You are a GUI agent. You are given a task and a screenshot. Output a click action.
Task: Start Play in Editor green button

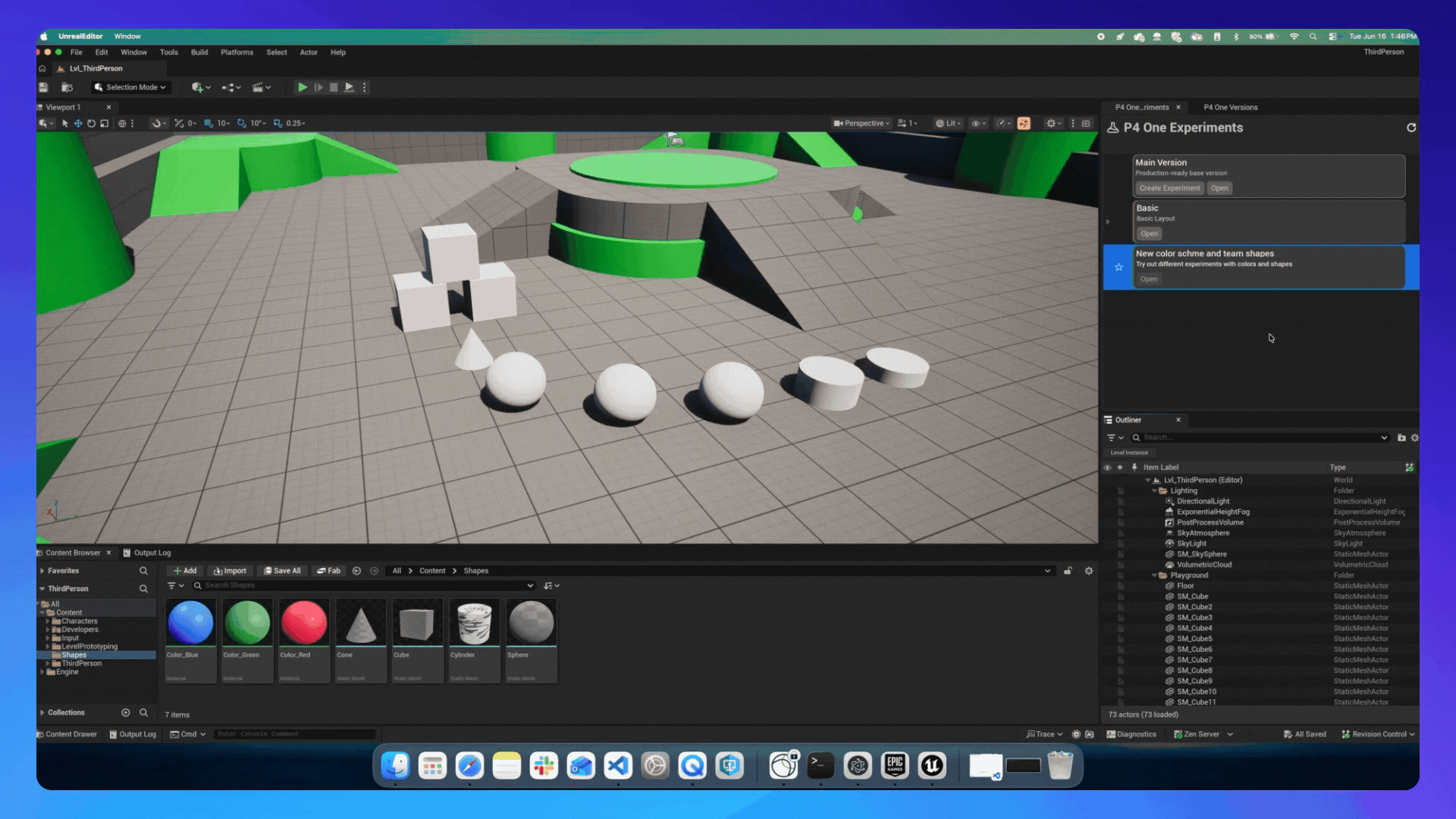[302, 87]
